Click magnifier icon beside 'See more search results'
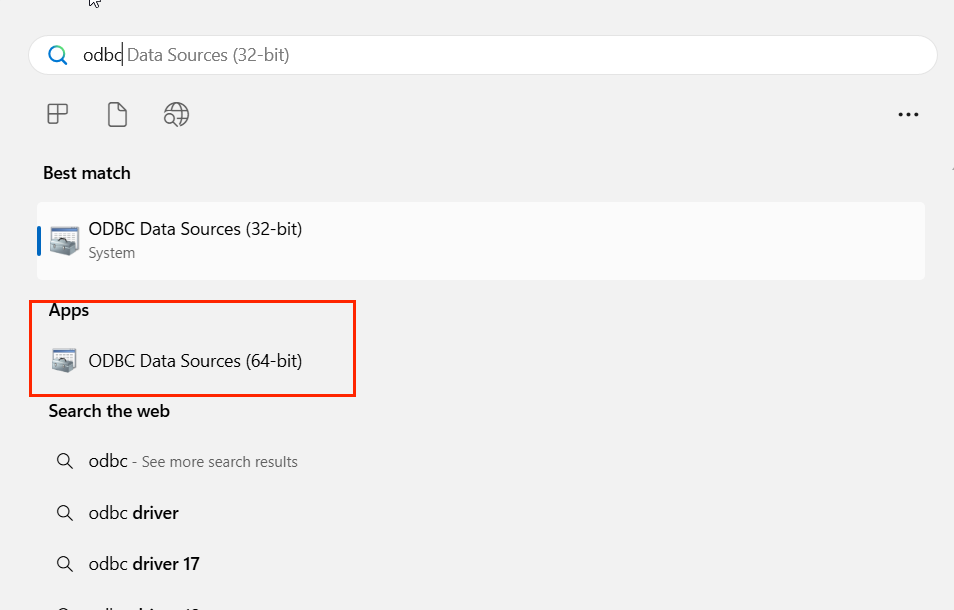Screen dimensions: 954x610 click(64, 462)
